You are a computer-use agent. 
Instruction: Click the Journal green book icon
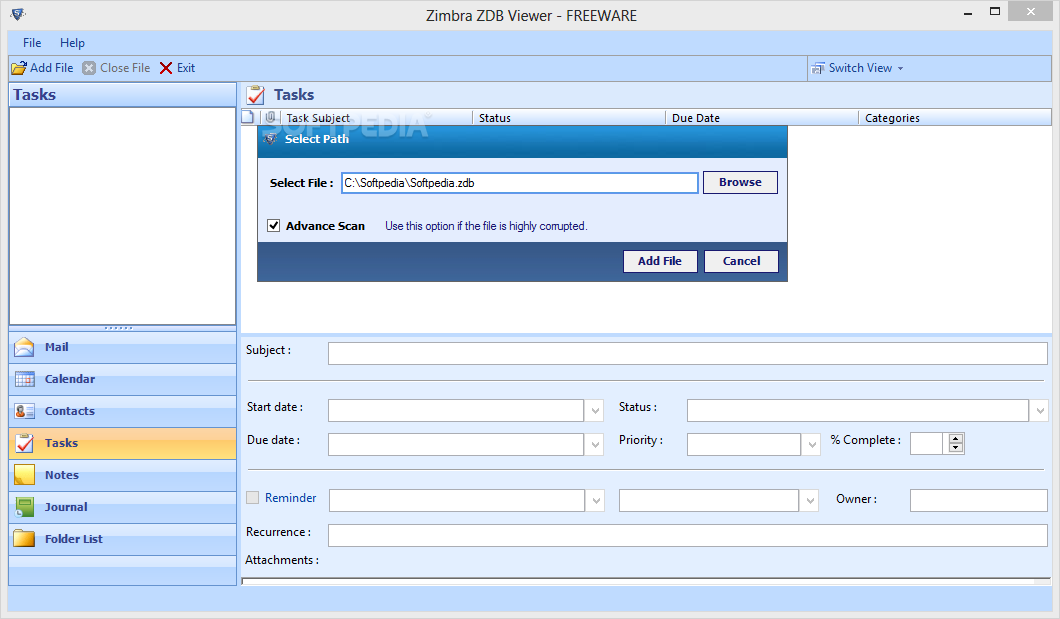pos(24,507)
